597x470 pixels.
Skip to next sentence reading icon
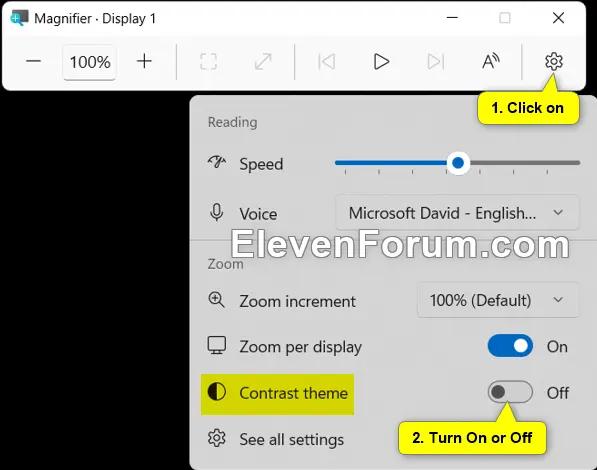(436, 61)
